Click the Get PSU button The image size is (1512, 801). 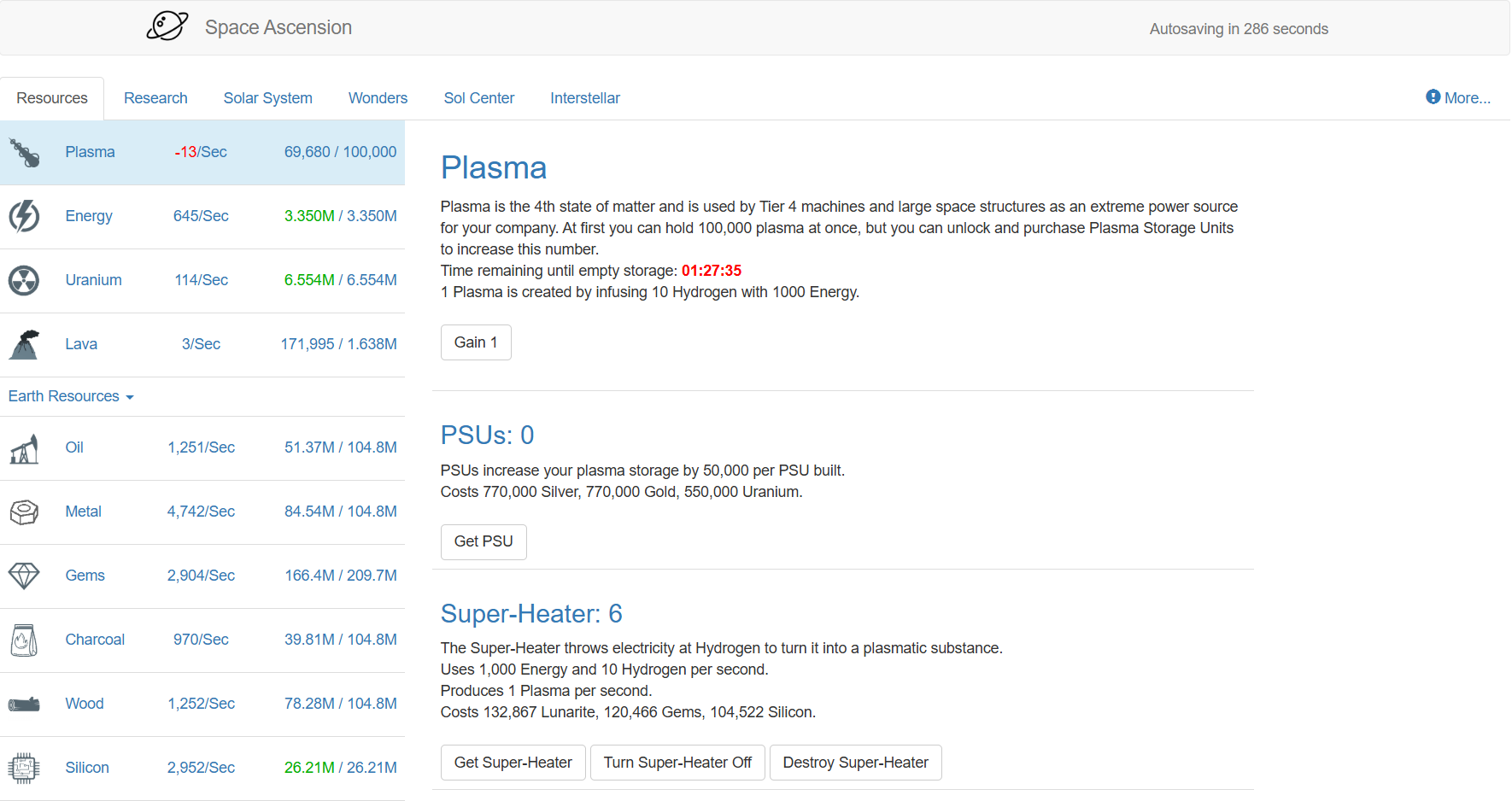click(483, 541)
